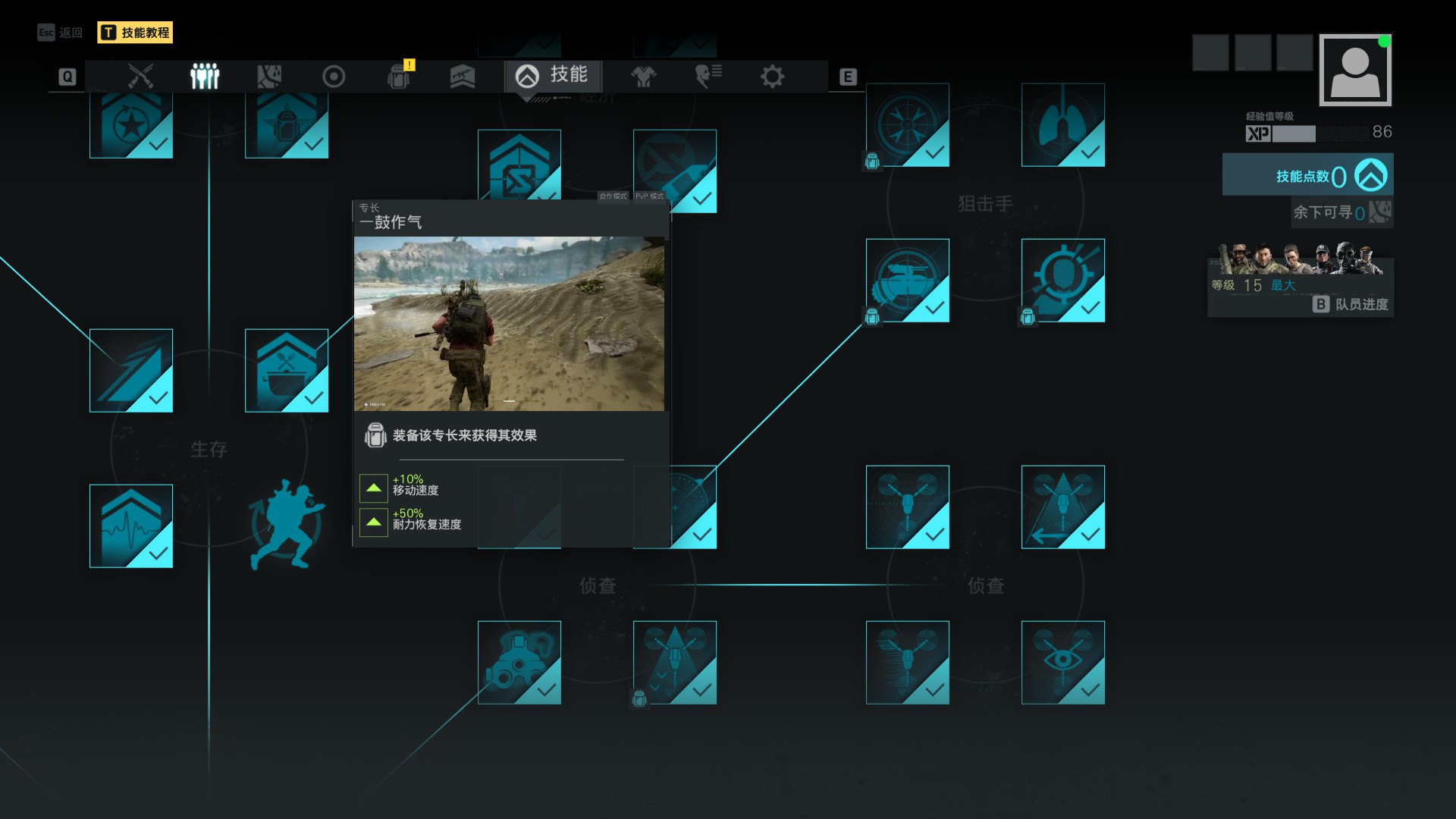Select the character outfit shirt tab
1456x819 pixels.
tap(643, 77)
